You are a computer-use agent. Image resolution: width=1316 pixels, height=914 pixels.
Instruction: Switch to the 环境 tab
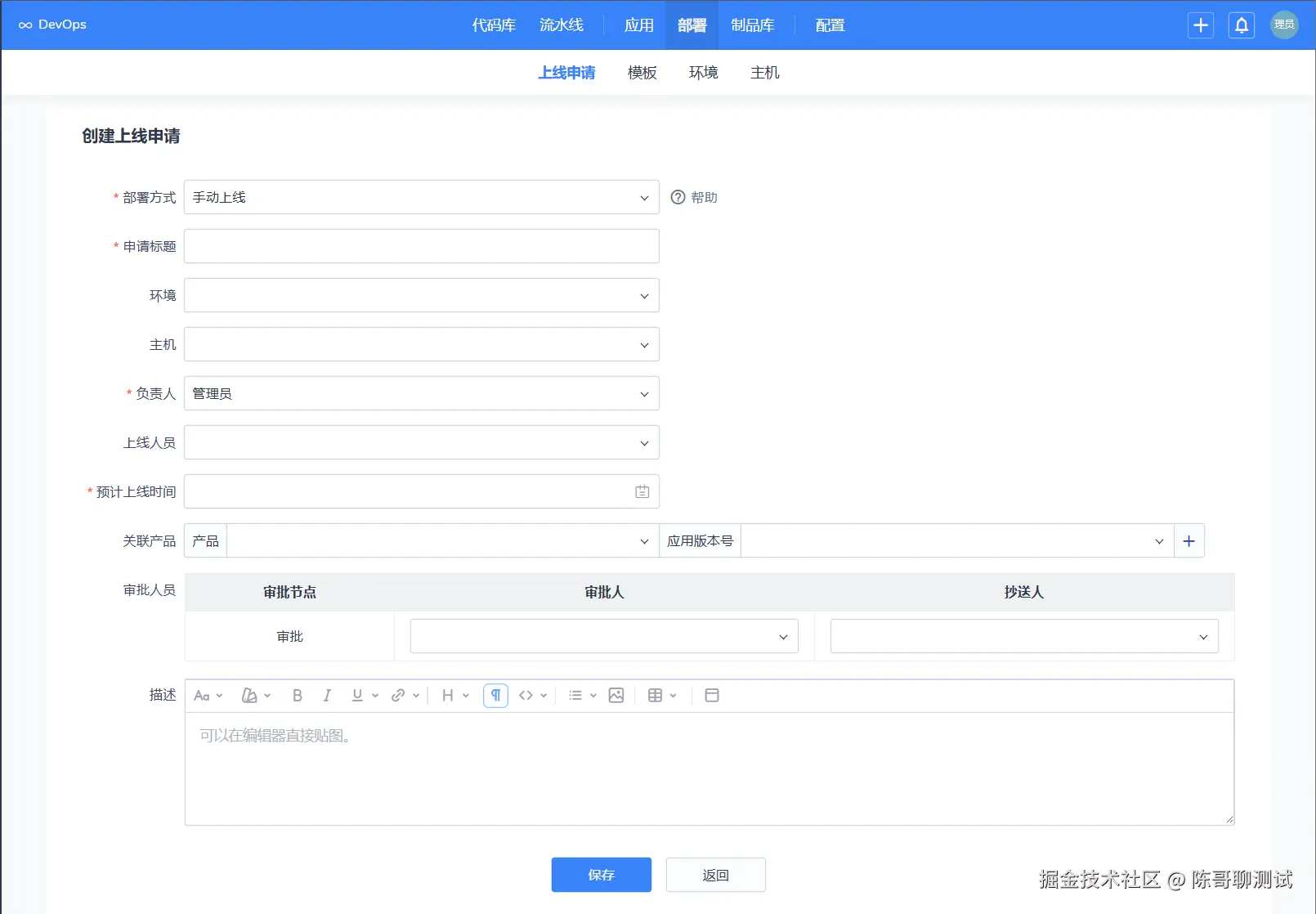(x=704, y=73)
